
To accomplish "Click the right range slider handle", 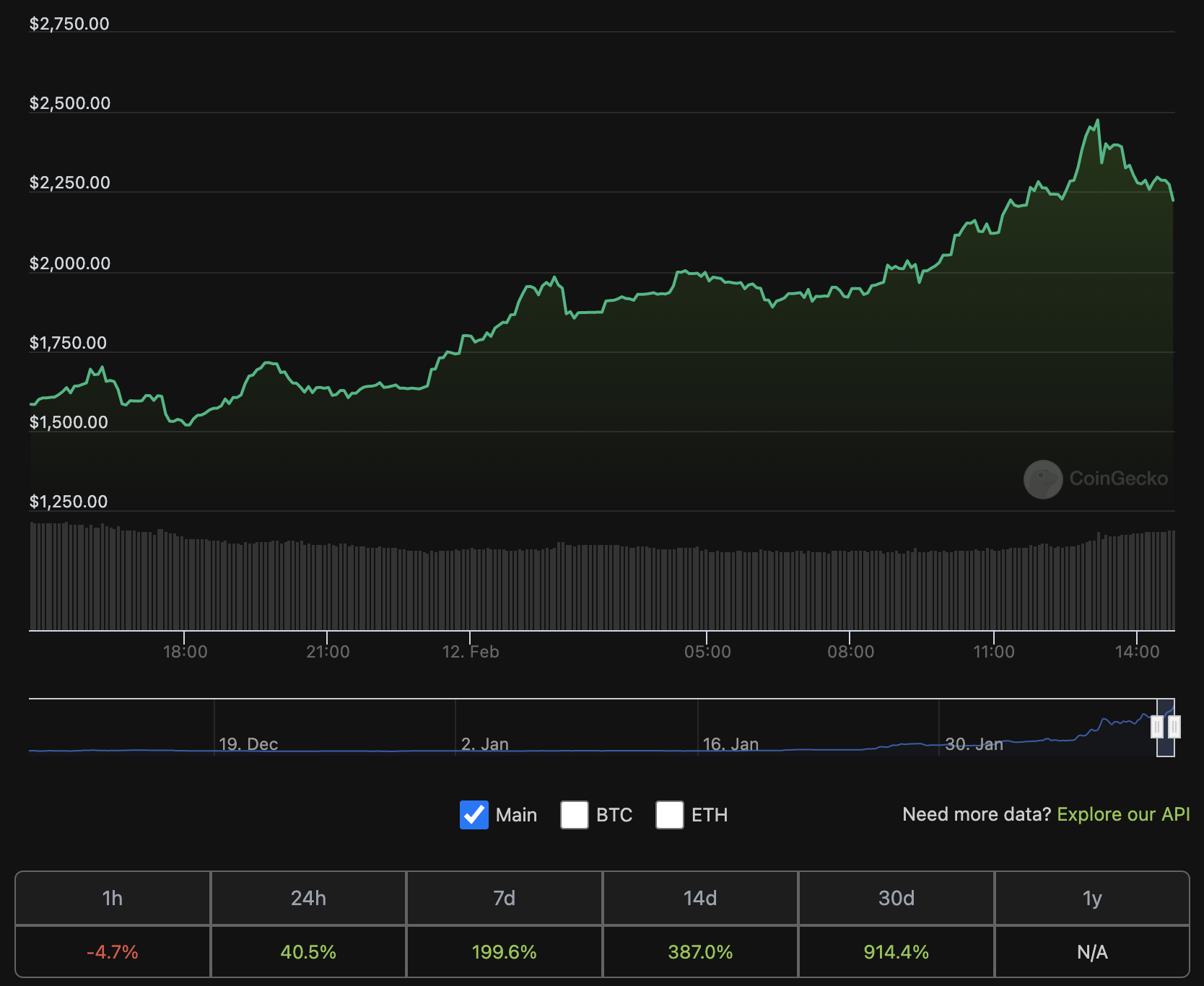I will (x=1174, y=727).
